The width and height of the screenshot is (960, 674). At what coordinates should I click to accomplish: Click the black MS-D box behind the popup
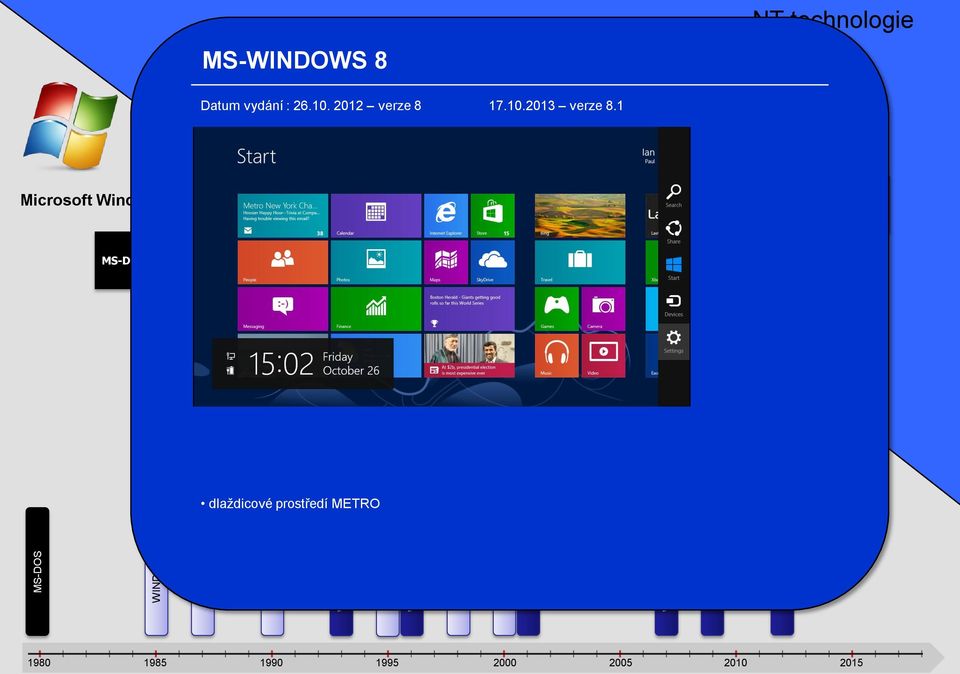[x=113, y=260]
